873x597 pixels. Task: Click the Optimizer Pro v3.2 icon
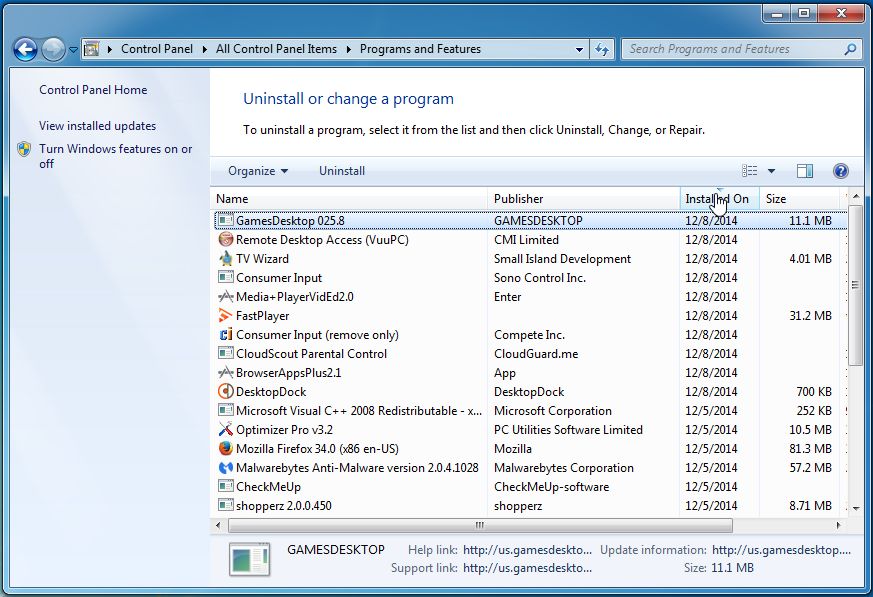pos(225,429)
